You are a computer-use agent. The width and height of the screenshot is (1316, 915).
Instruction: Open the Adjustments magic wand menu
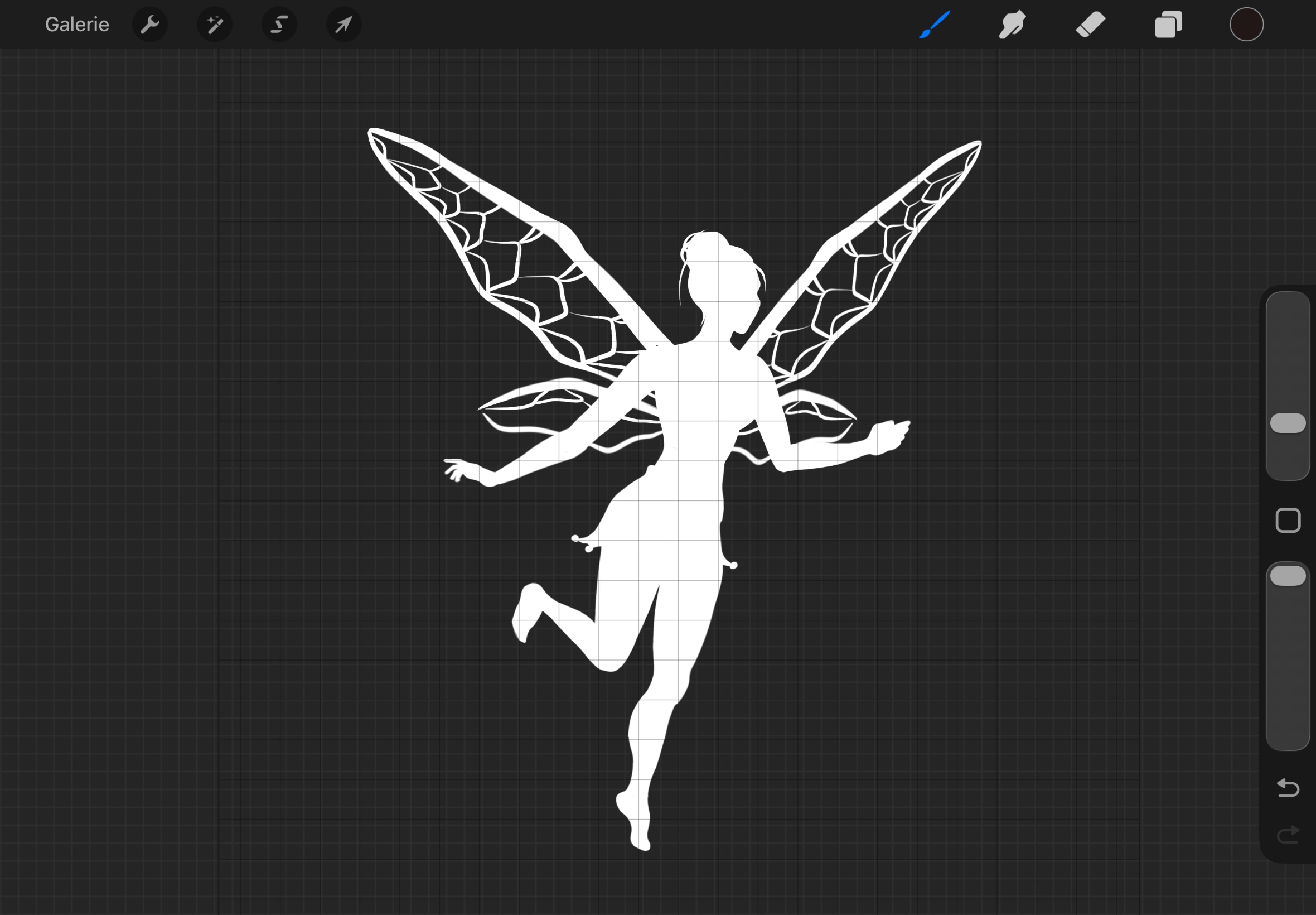pos(214,25)
